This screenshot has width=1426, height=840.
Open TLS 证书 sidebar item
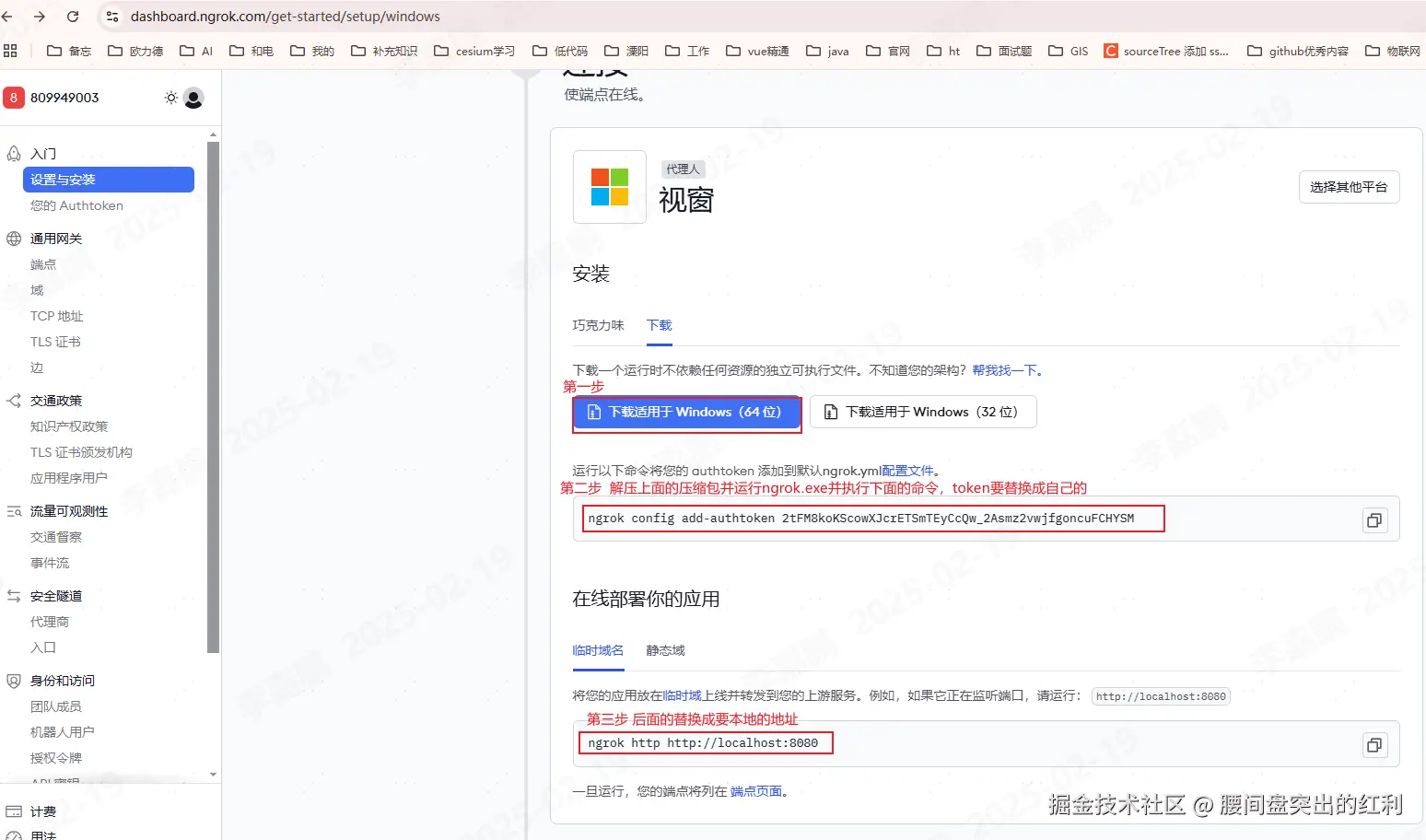click(x=55, y=342)
